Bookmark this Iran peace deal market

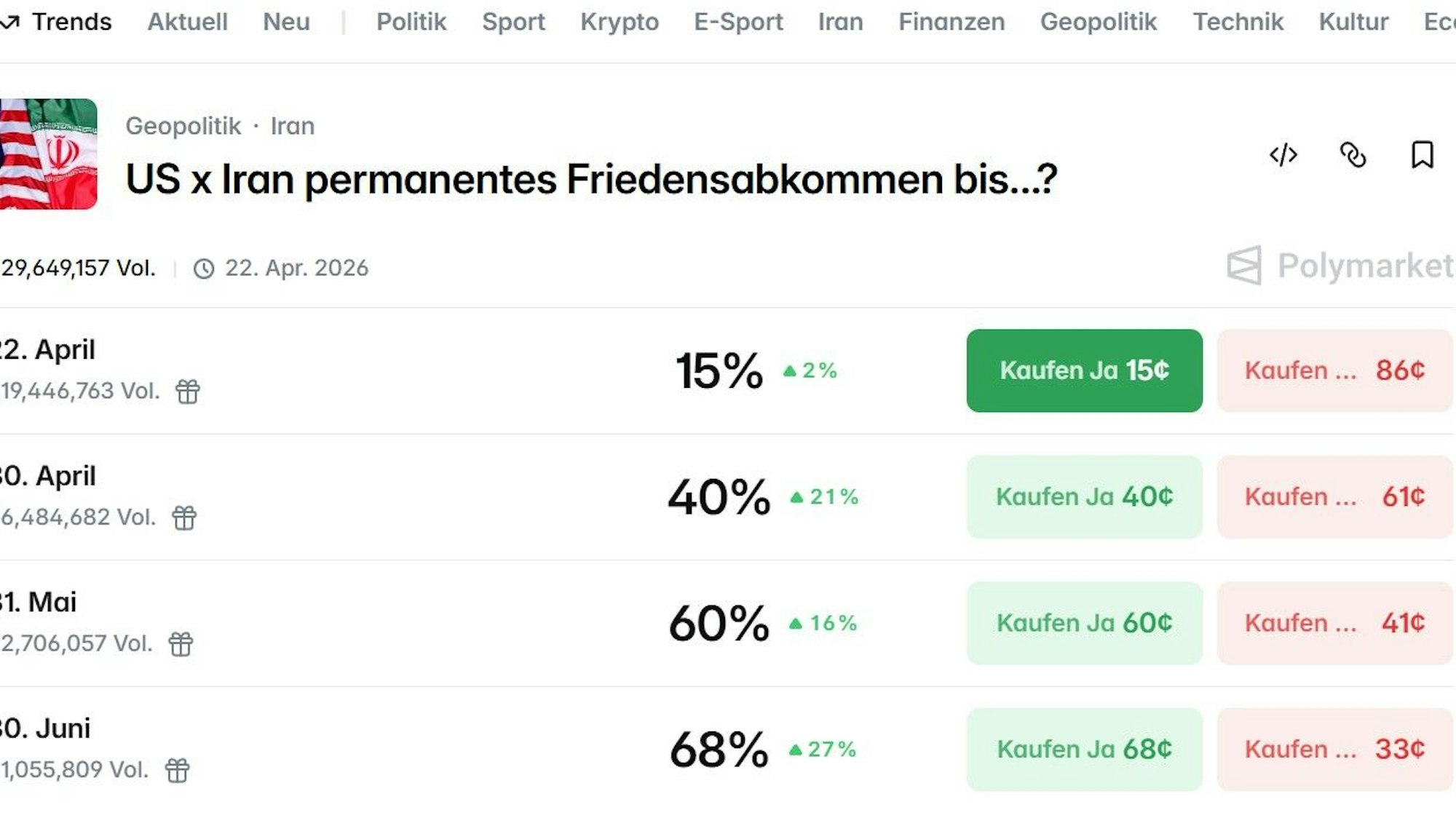point(1422,155)
